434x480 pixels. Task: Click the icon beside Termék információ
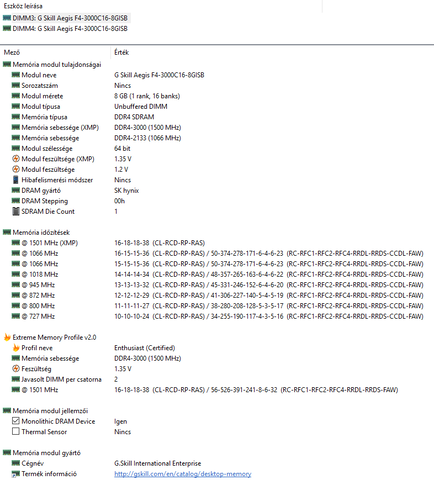[x=16, y=474]
